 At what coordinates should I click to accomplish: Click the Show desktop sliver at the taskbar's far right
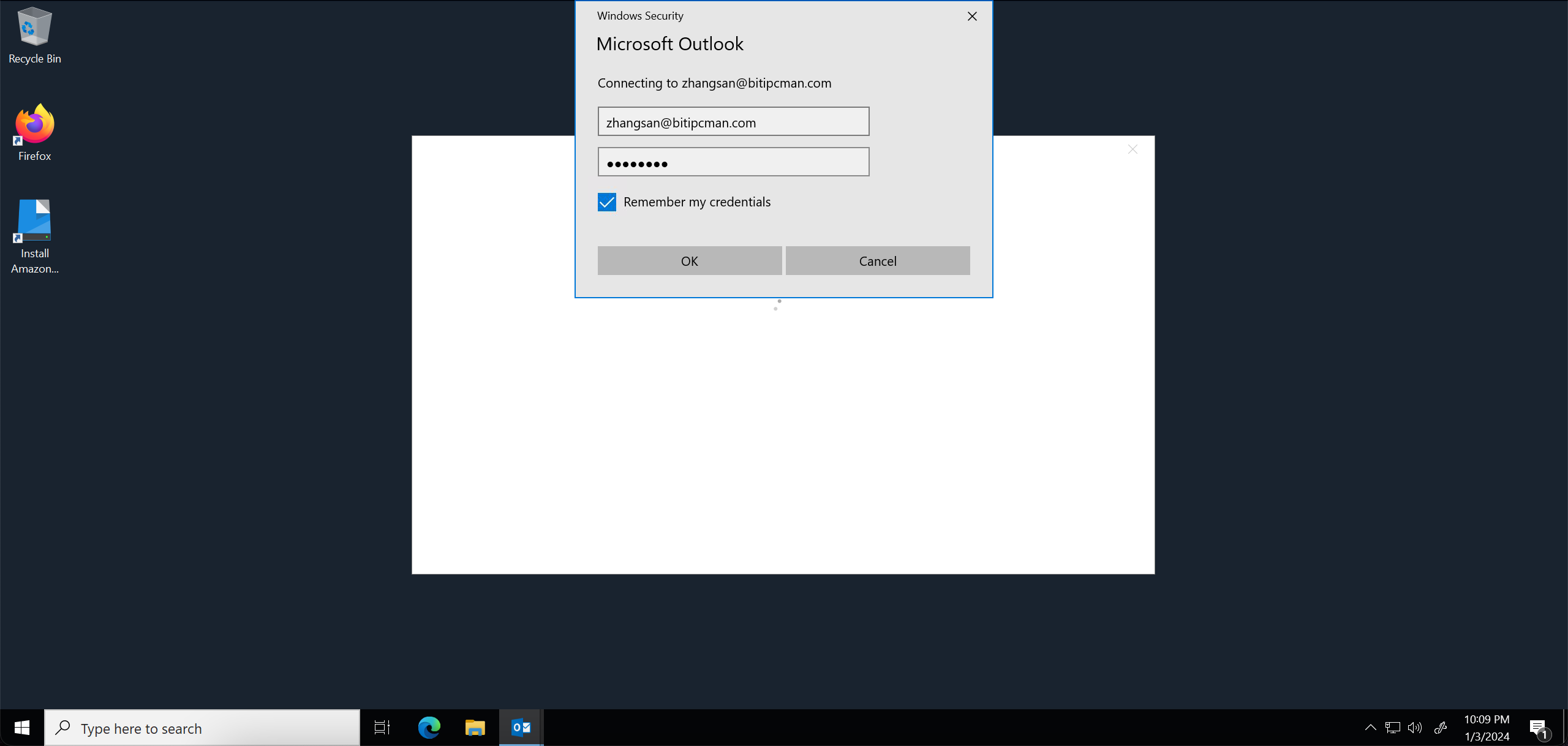click(1565, 728)
